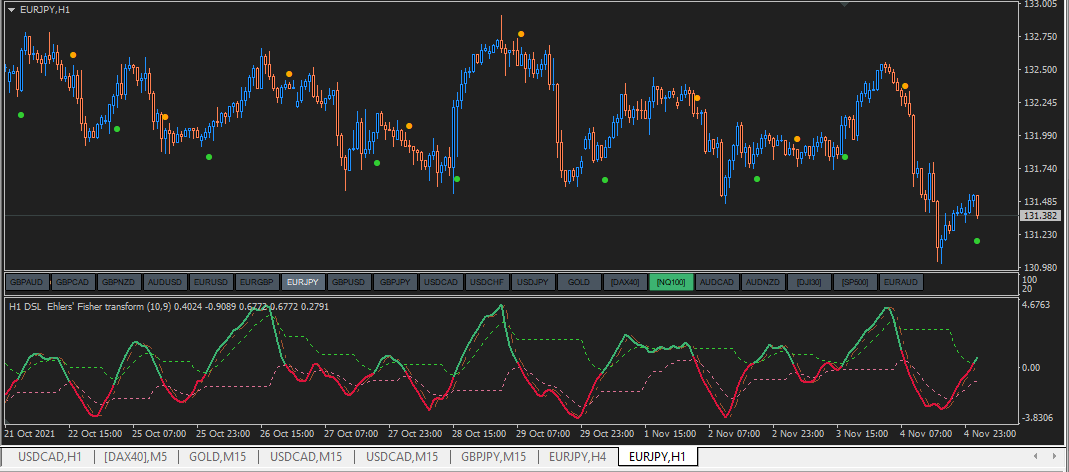This screenshot has height=472, width=1069.
Task: Click the chart shift triangle marker at top
Action: click(846, 5)
